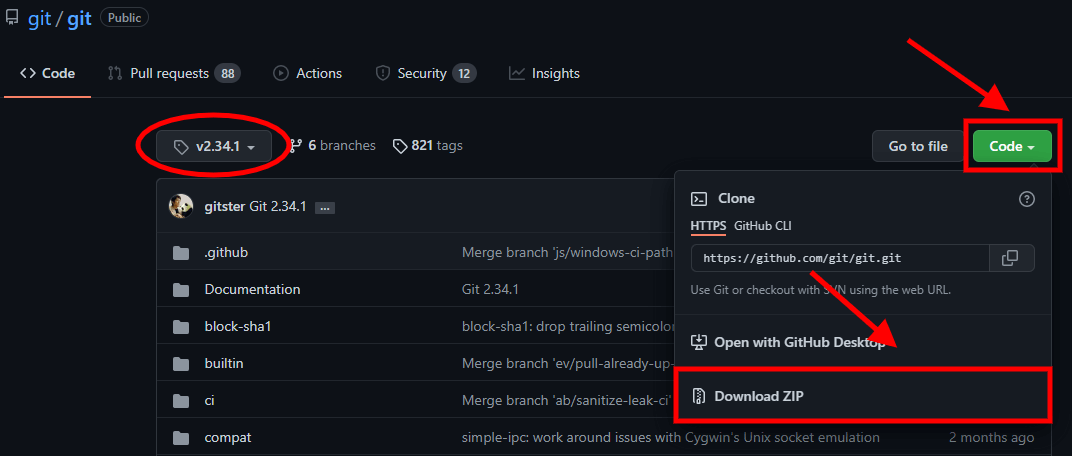Switch to the Pull requests tab
This screenshot has height=456, width=1072.
coord(172,73)
